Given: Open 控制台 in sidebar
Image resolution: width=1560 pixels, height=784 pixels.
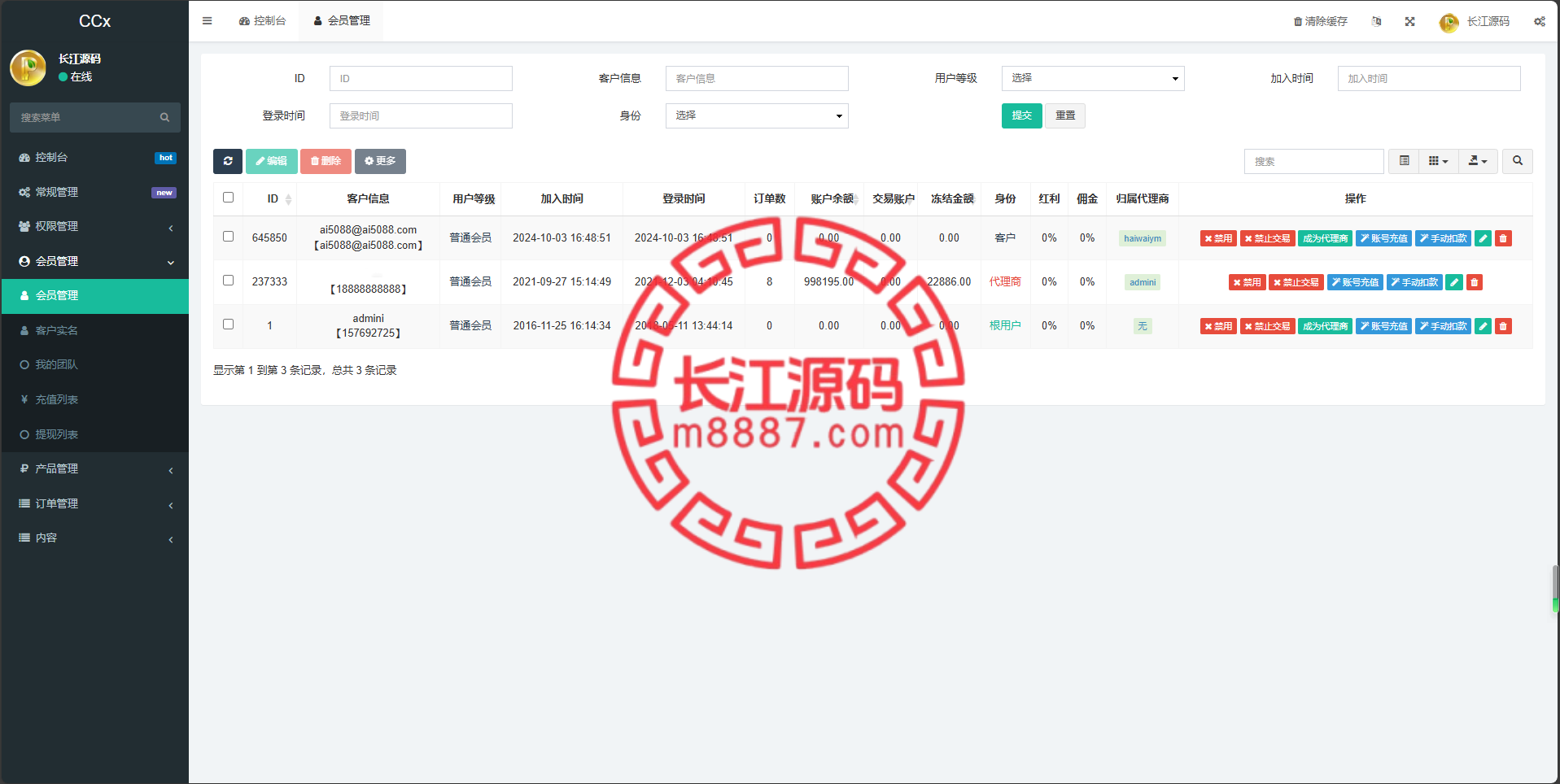Looking at the screenshot, I should point(94,158).
